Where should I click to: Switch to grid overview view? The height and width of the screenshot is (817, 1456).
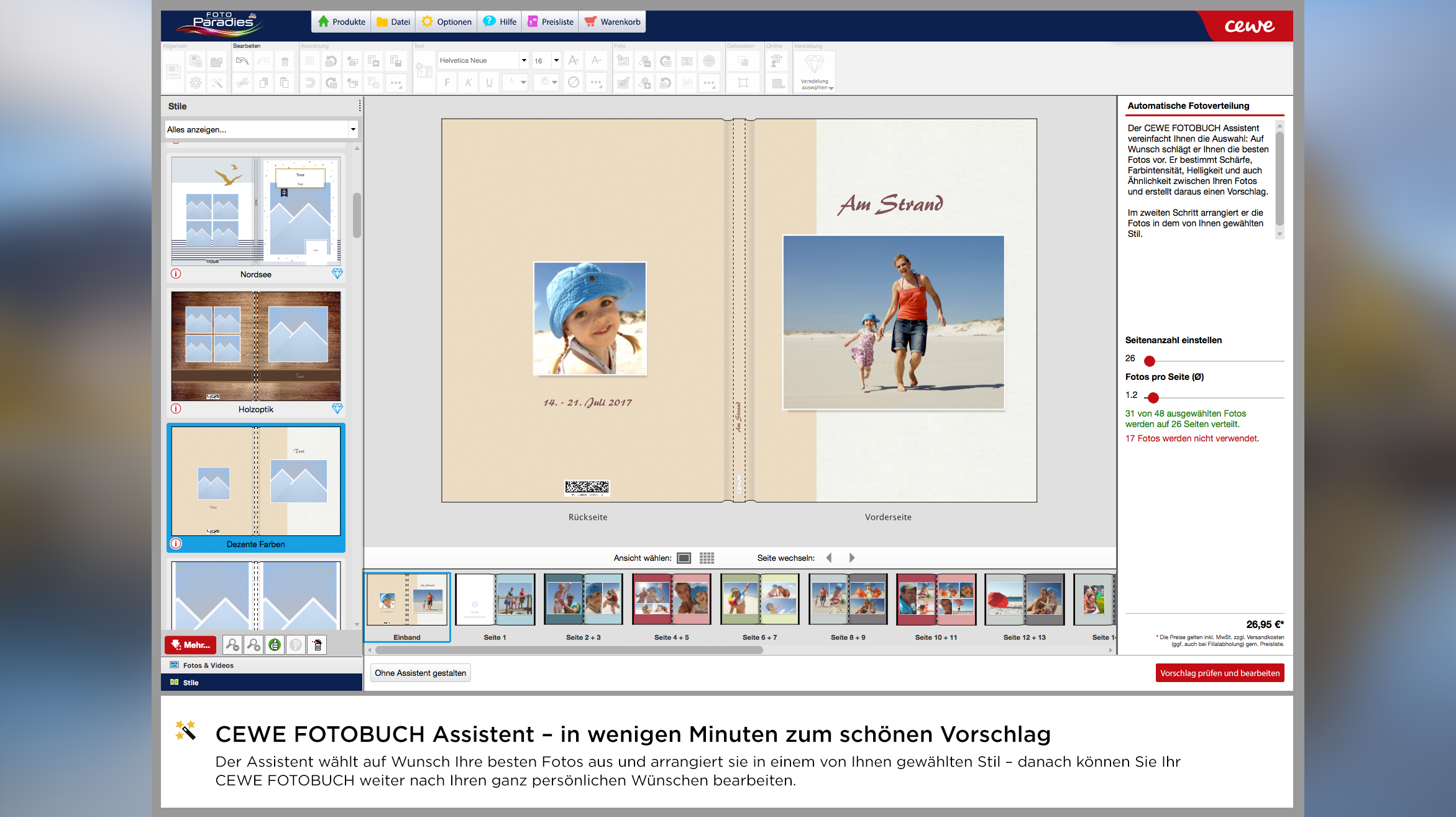coord(707,558)
